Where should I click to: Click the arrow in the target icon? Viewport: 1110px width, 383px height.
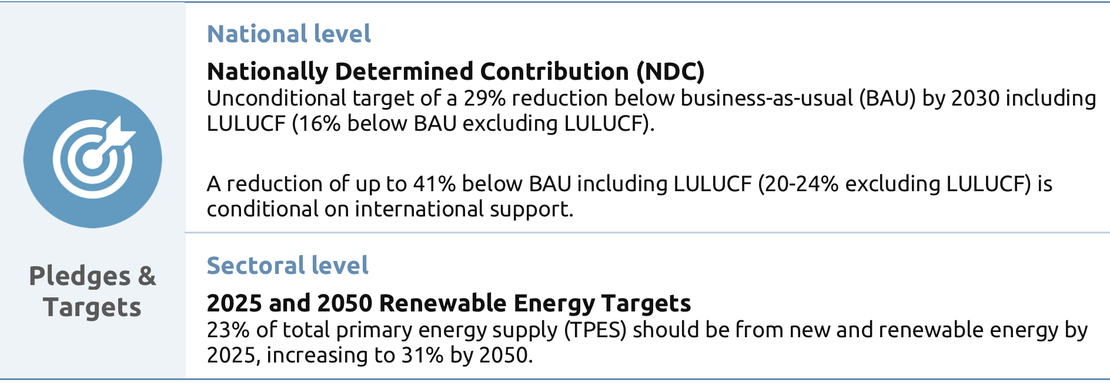pyautogui.click(x=115, y=136)
